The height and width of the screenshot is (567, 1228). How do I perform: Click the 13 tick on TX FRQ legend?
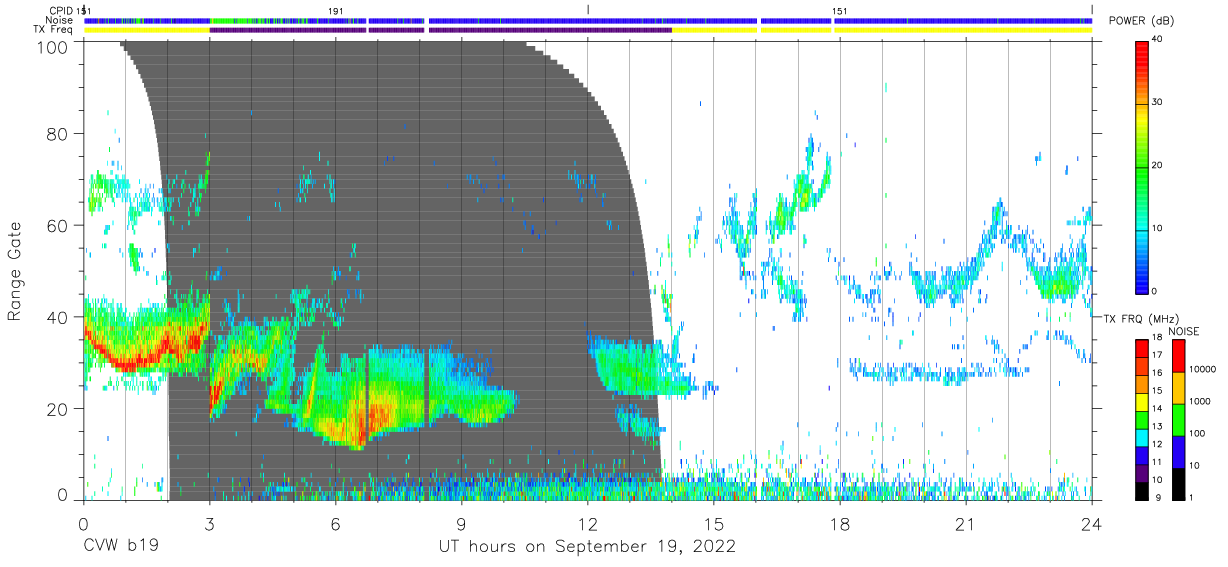tap(1157, 427)
